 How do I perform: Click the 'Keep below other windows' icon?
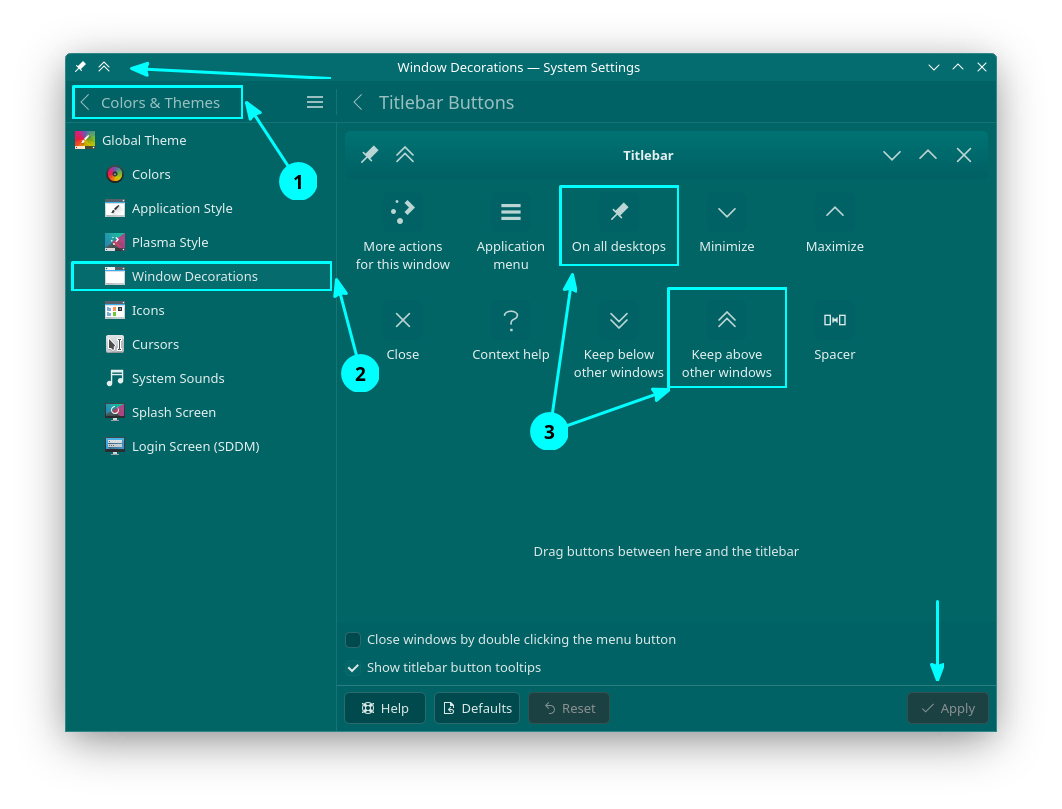pos(619,320)
